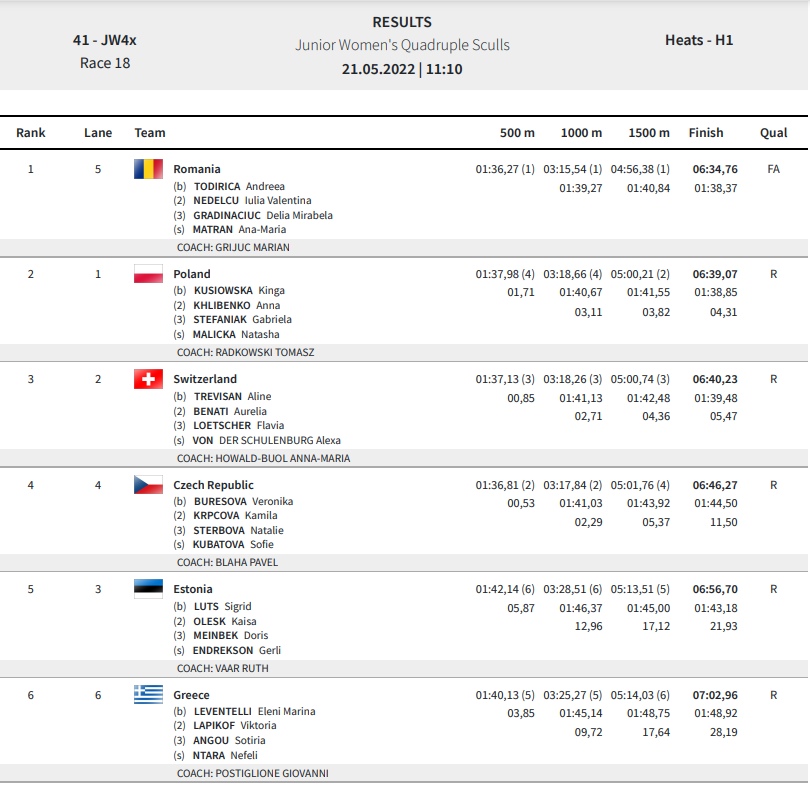
Task: Click the 41 - JW4x event code
Action: tap(104, 41)
